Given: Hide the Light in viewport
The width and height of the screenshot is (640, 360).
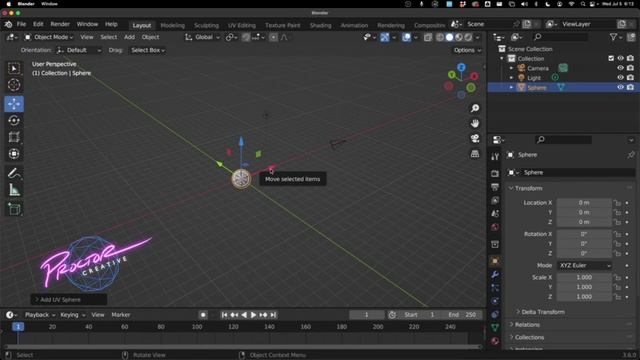Looking at the screenshot, I should point(620,78).
